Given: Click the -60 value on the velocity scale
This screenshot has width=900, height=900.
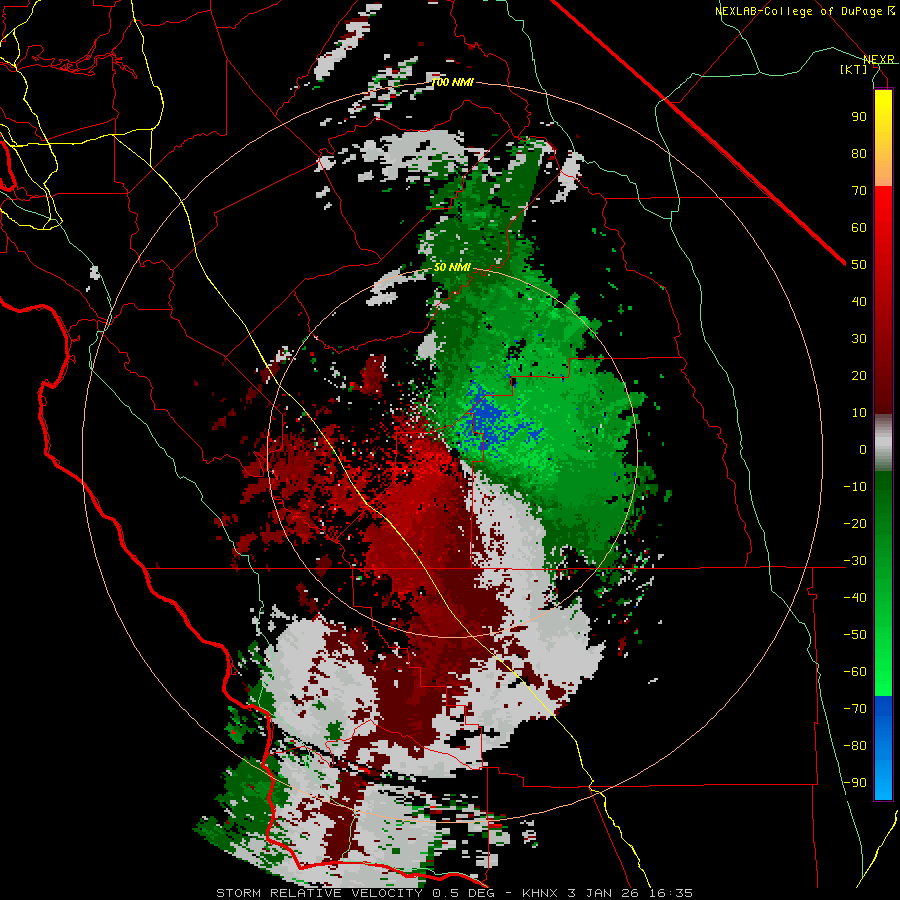Looking at the screenshot, I should click(x=855, y=672).
